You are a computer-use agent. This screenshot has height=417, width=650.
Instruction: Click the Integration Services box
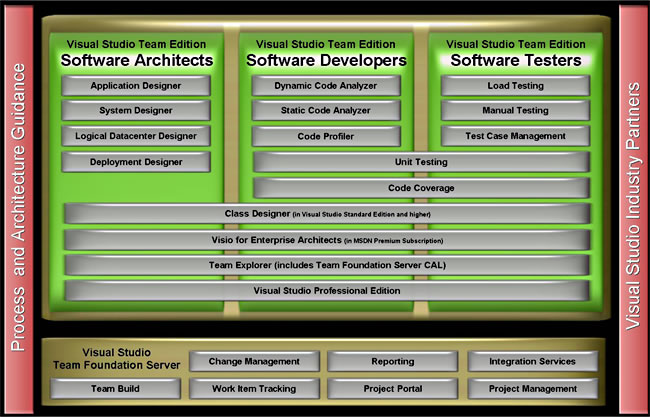[533, 361]
